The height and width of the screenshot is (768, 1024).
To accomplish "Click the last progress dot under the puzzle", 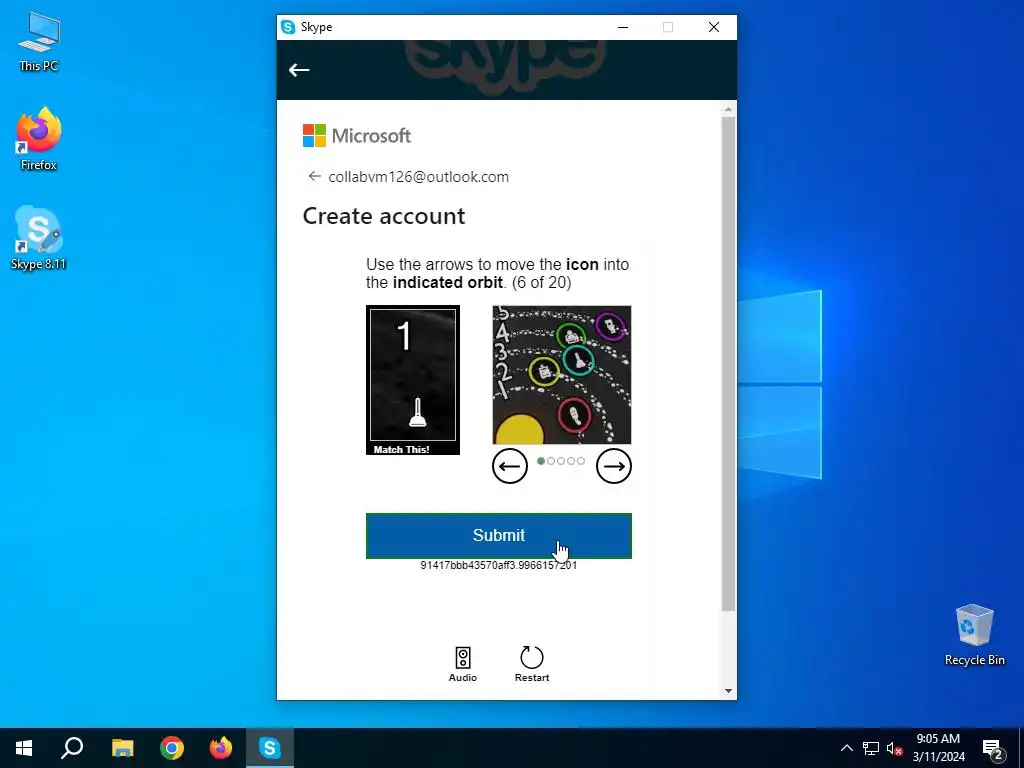I will click(x=581, y=460).
